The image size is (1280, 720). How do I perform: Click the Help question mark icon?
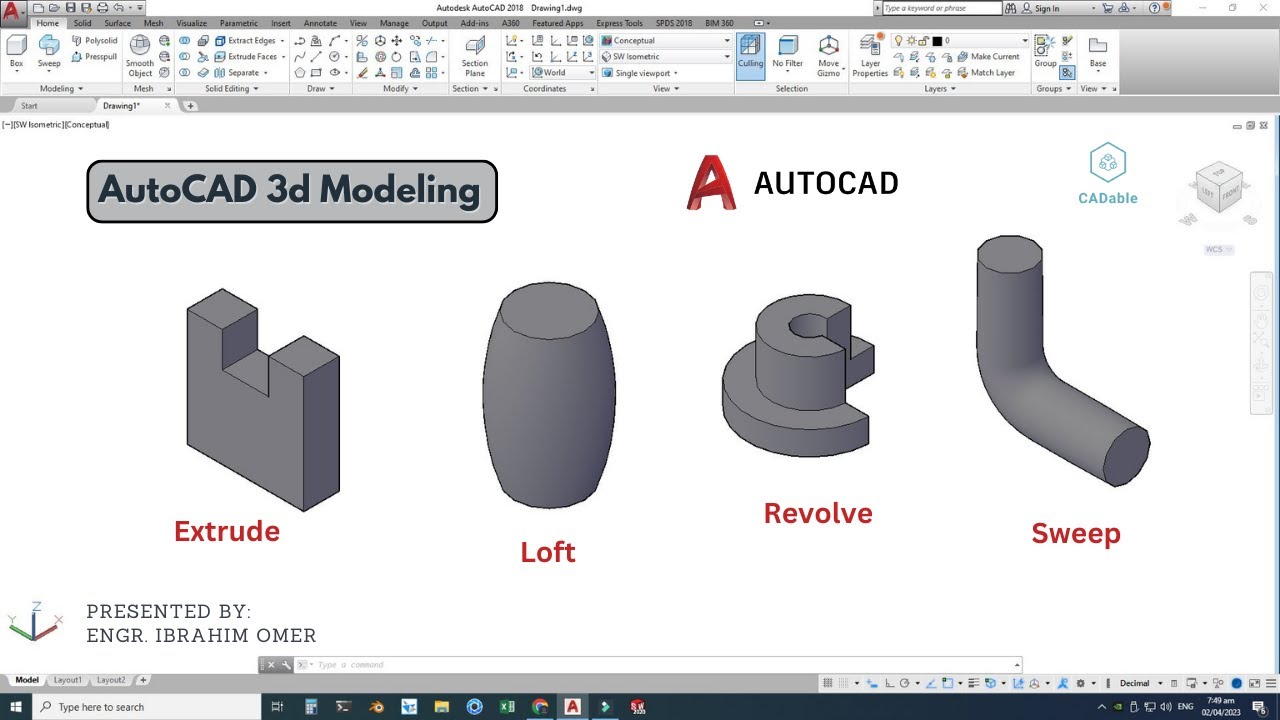1155,8
